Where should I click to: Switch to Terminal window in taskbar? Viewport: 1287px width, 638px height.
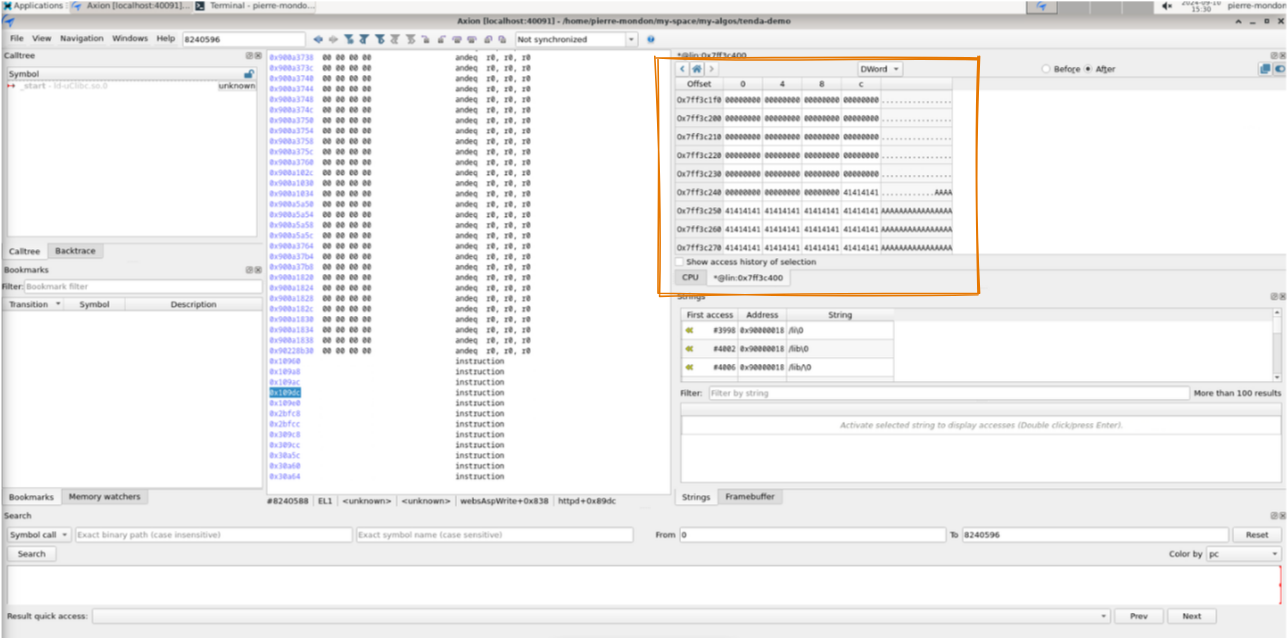tap(254, 6)
